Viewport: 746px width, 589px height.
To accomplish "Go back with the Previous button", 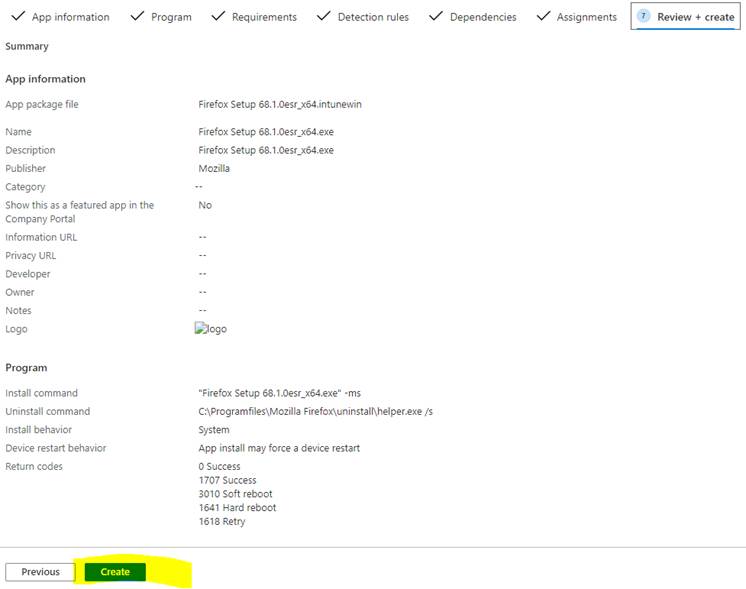I will 40,572.
